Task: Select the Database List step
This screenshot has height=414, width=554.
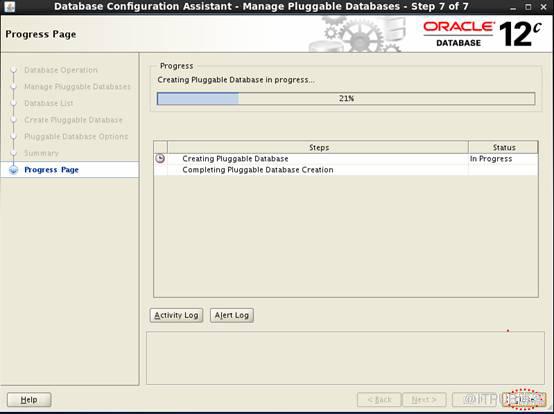Action: [48, 103]
